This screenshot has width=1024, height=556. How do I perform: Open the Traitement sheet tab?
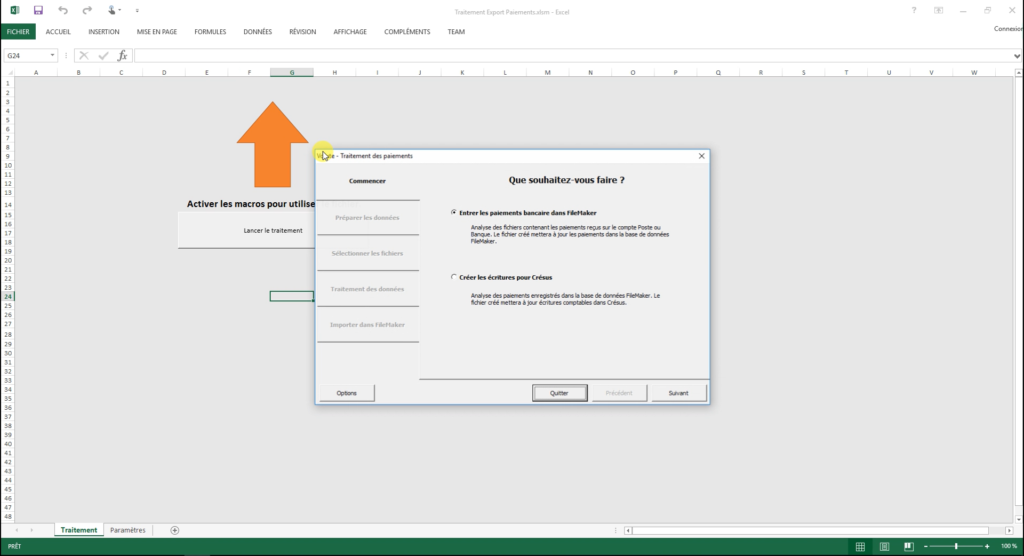[79, 530]
